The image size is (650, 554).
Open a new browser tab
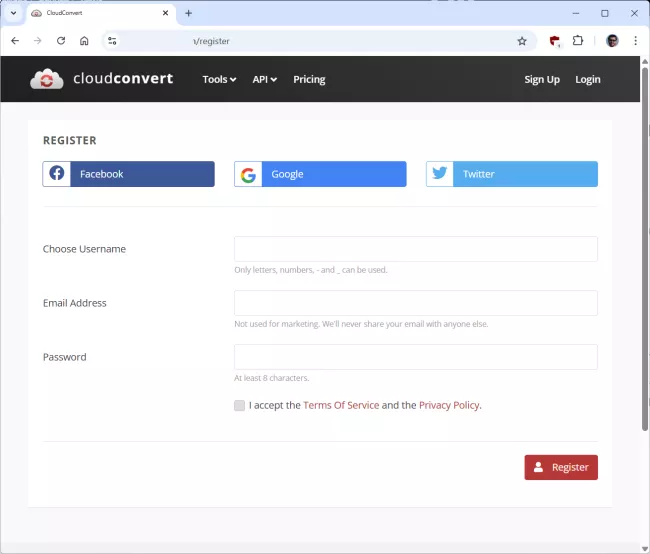188,13
